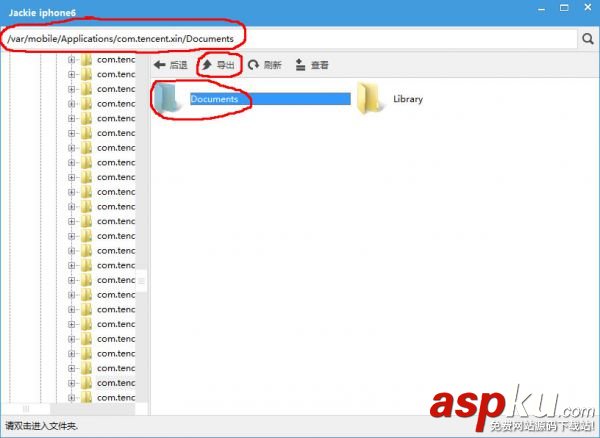This screenshot has width=600, height=438.
Task: Focus the path address field
Action: tap(289, 39)
